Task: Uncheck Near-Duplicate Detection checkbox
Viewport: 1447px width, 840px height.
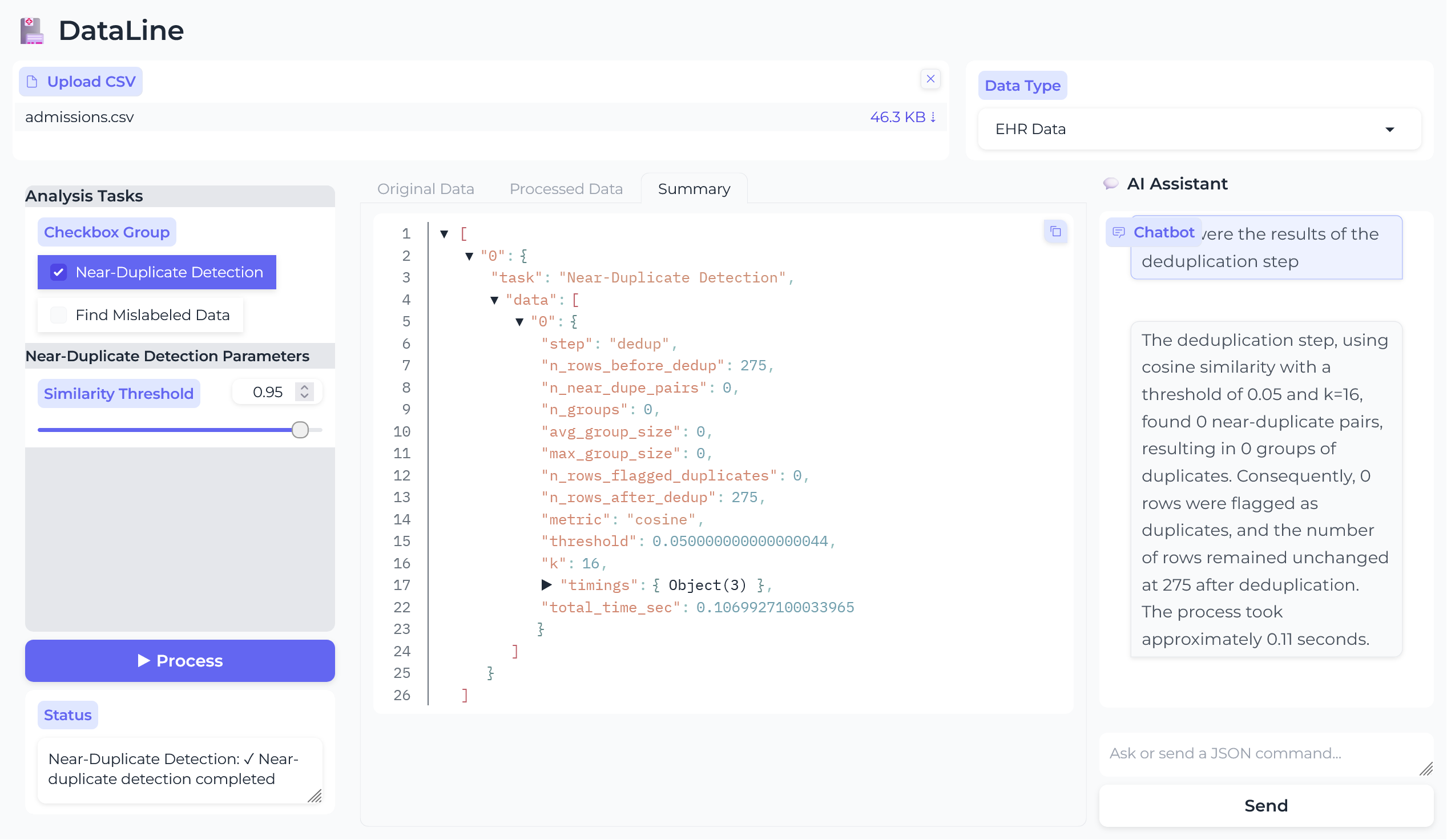Action: point(59,272)
